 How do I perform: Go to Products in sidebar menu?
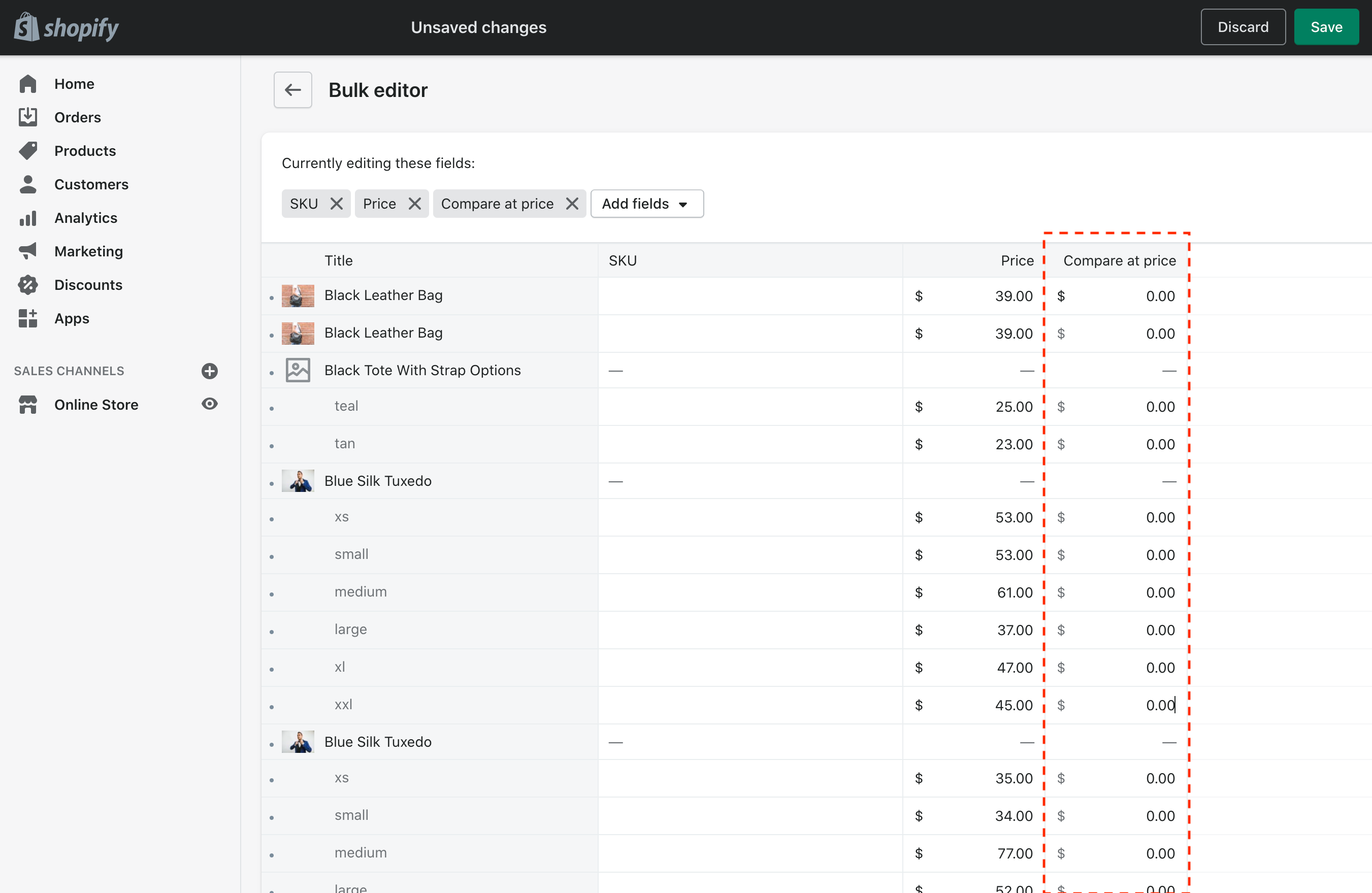click(x=85, y=150)
